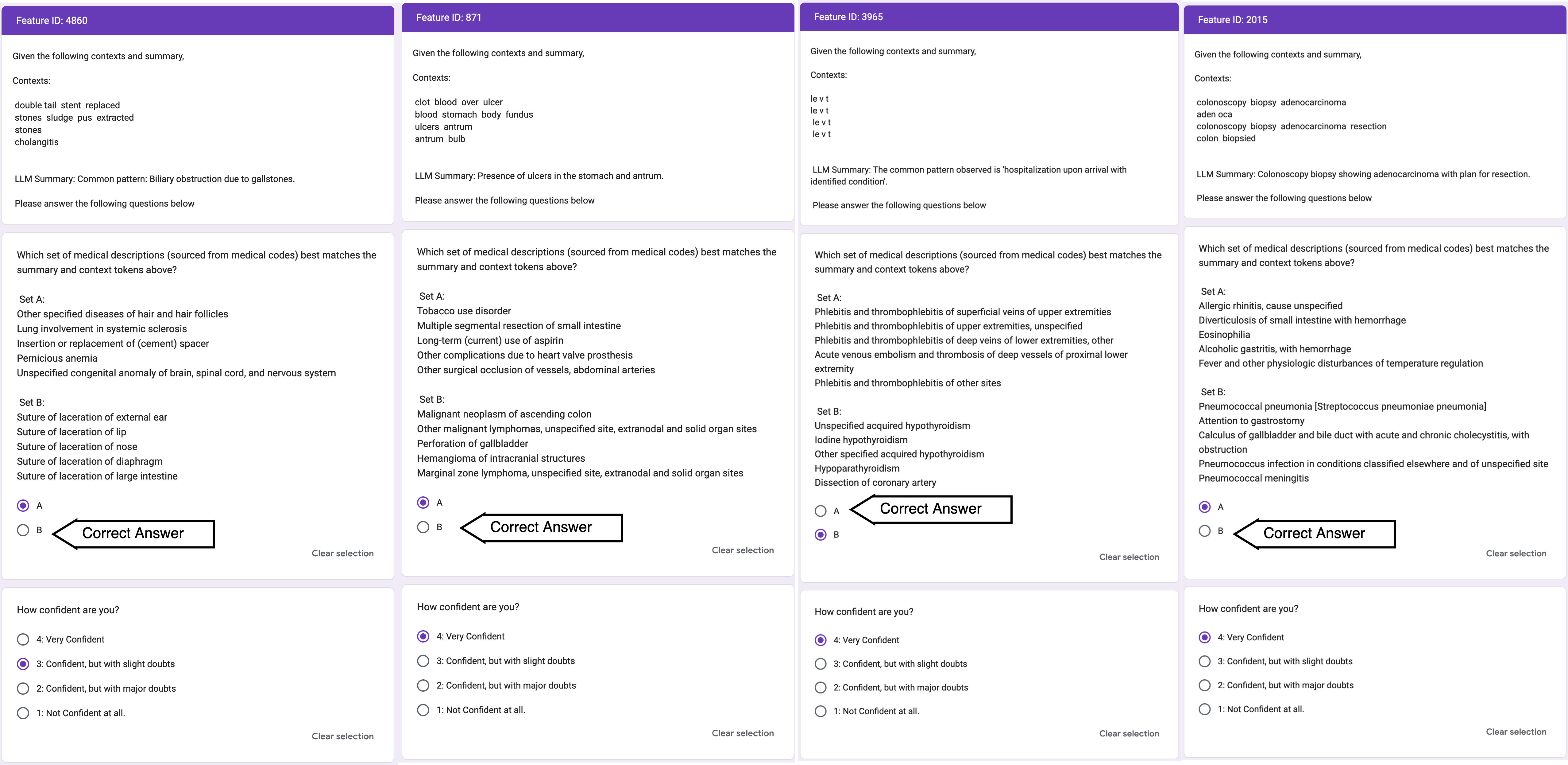Clear selection of Feature 871 confidence question
The width and height of the screenshot is (1568, 765).
click(743, 733)
